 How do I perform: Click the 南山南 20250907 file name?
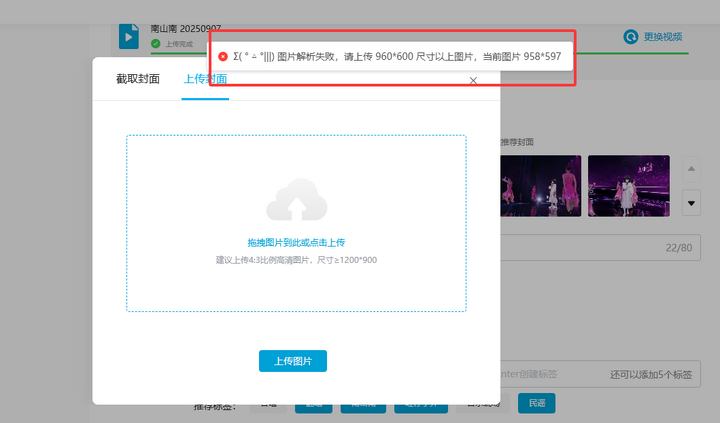186,28
